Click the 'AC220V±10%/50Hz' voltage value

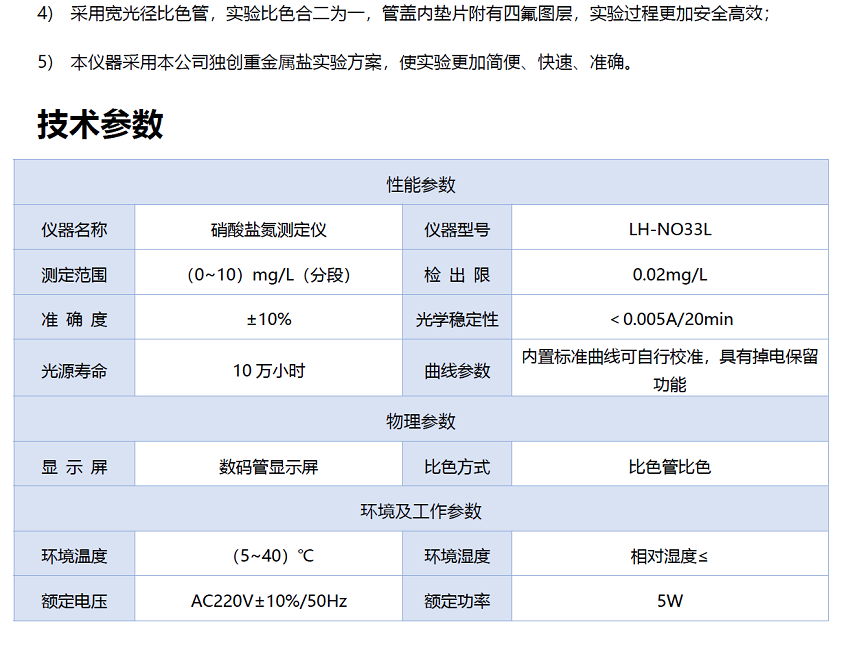click(x=269, y=601)
